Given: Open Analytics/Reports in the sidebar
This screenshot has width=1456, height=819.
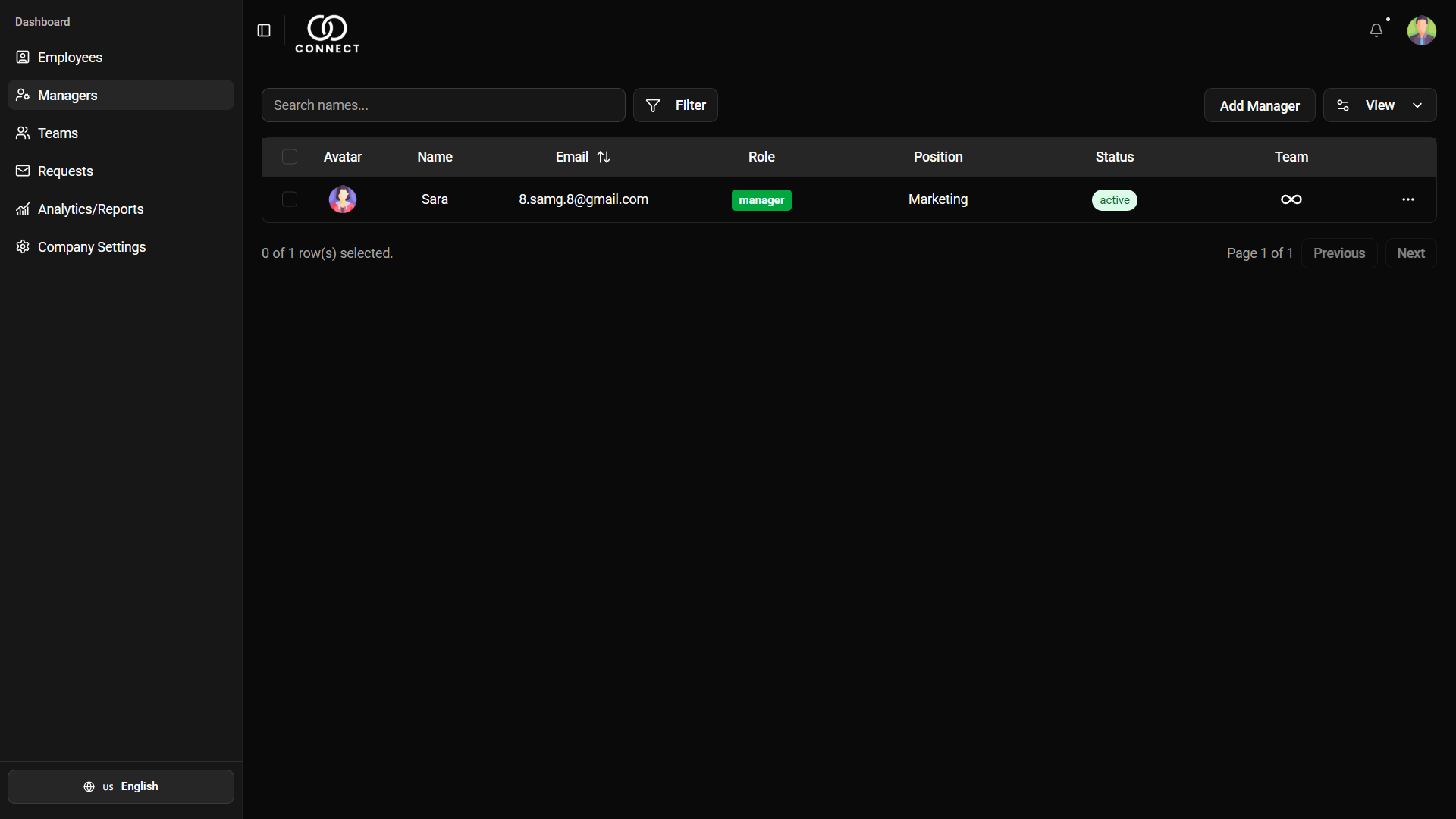Looking at the screenshot, I should coord(90,209).
